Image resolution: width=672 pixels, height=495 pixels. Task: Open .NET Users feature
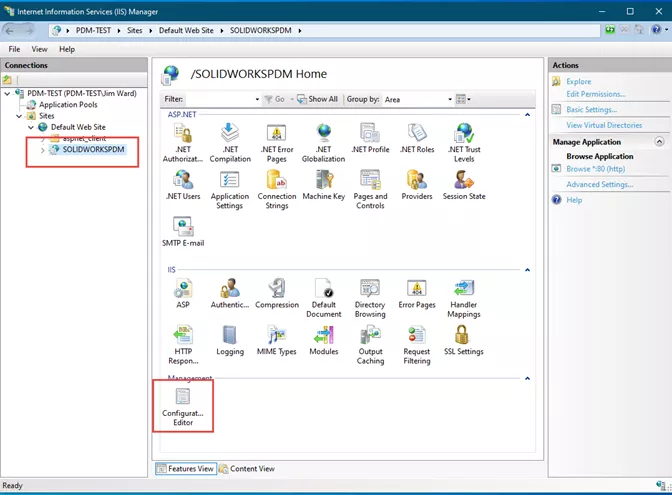tap(183, 185)
